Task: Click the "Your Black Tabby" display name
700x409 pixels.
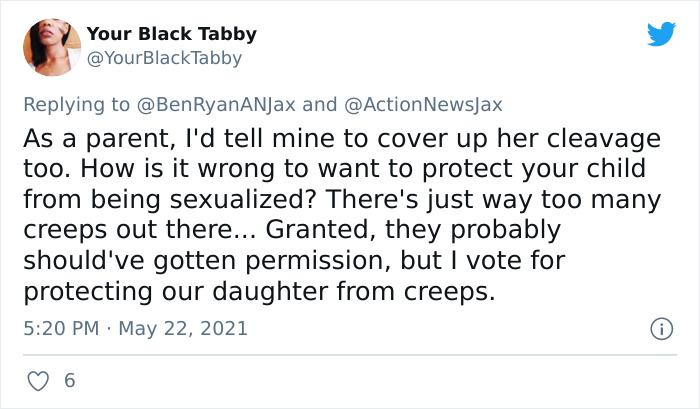Action: (171, 34)
